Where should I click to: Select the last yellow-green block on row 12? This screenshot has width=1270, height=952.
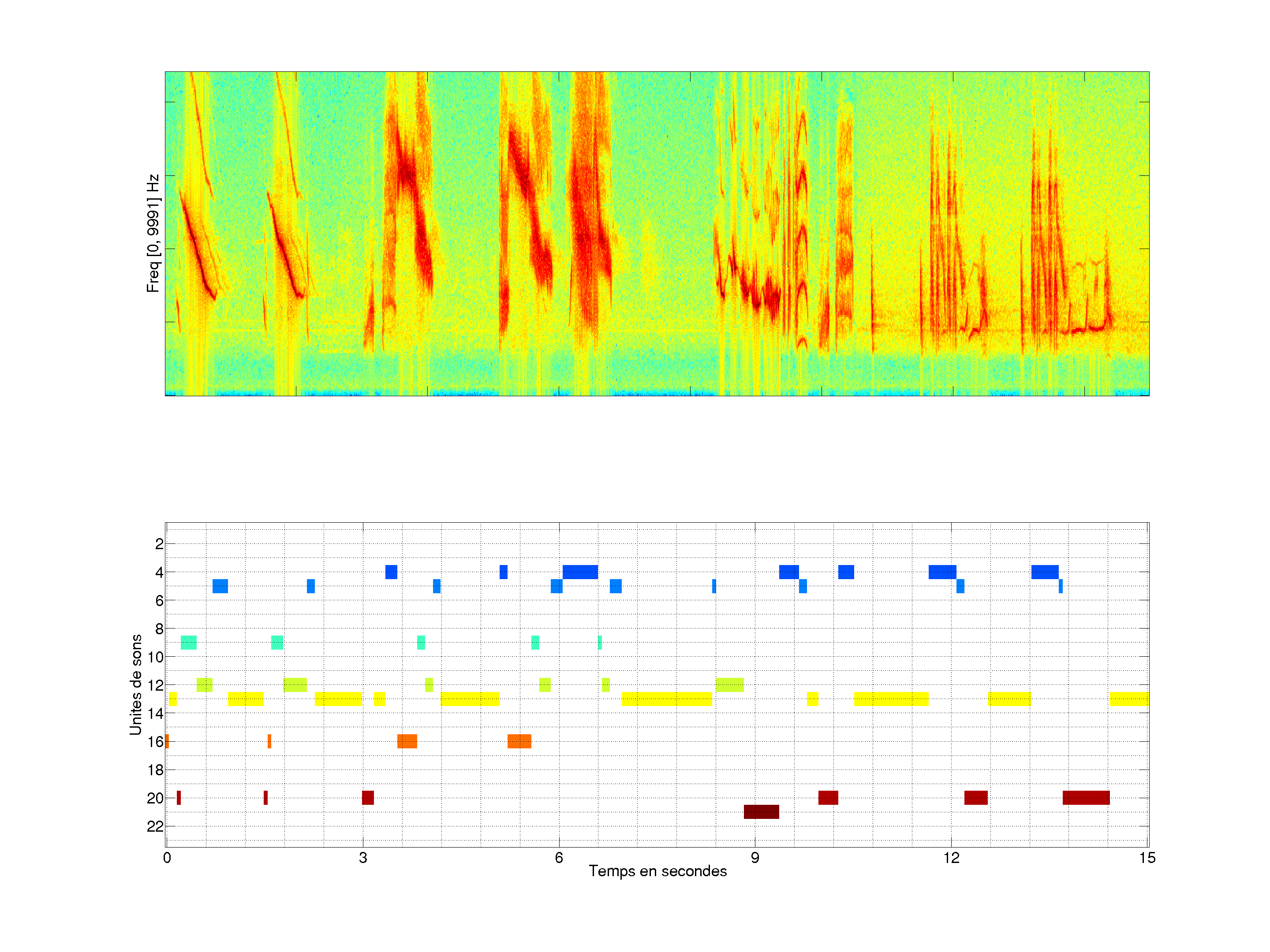coord(730,684)
